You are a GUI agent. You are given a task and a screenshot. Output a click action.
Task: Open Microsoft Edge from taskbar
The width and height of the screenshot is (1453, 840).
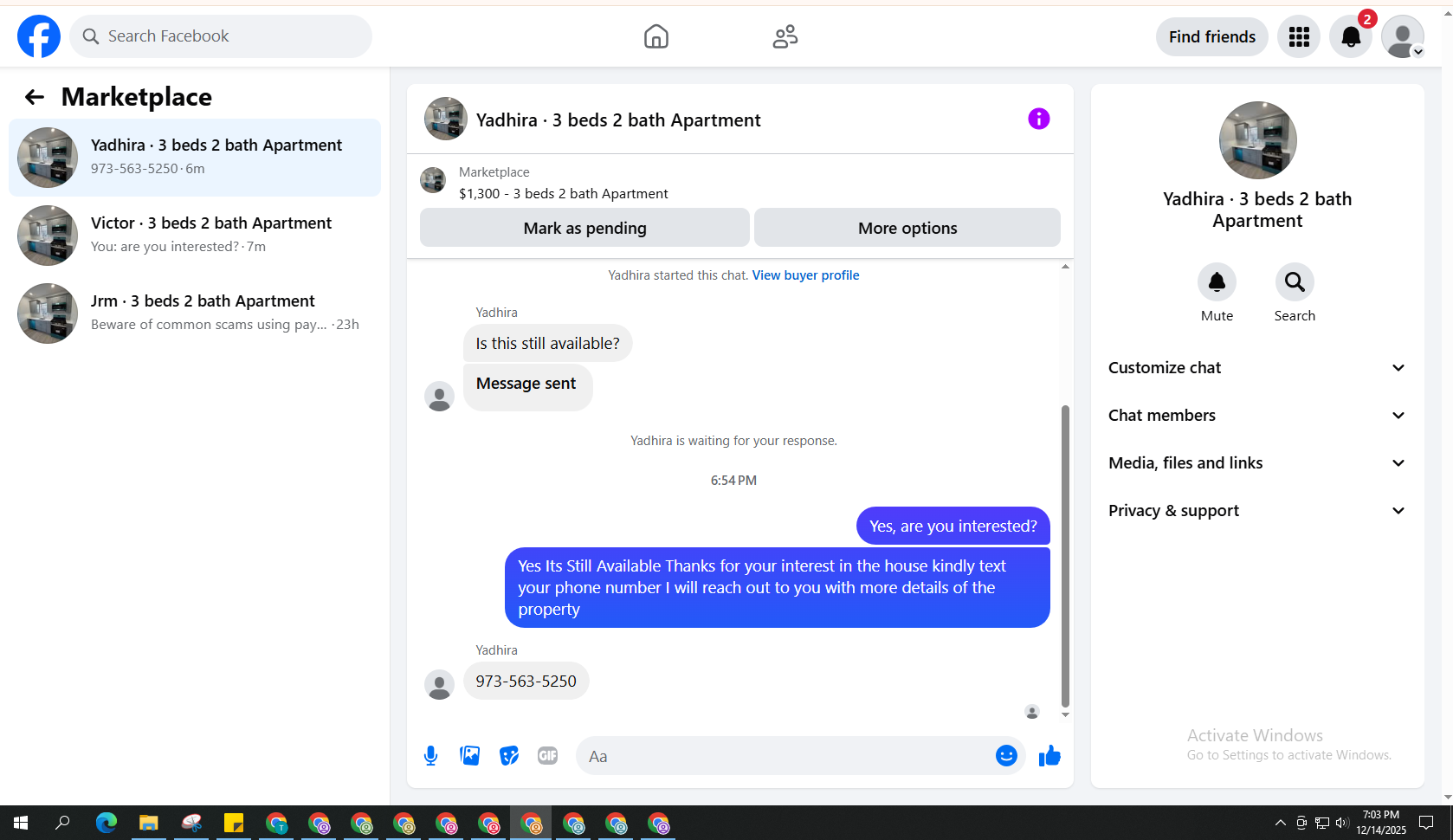pyautogui.click(x=107, y=823)
